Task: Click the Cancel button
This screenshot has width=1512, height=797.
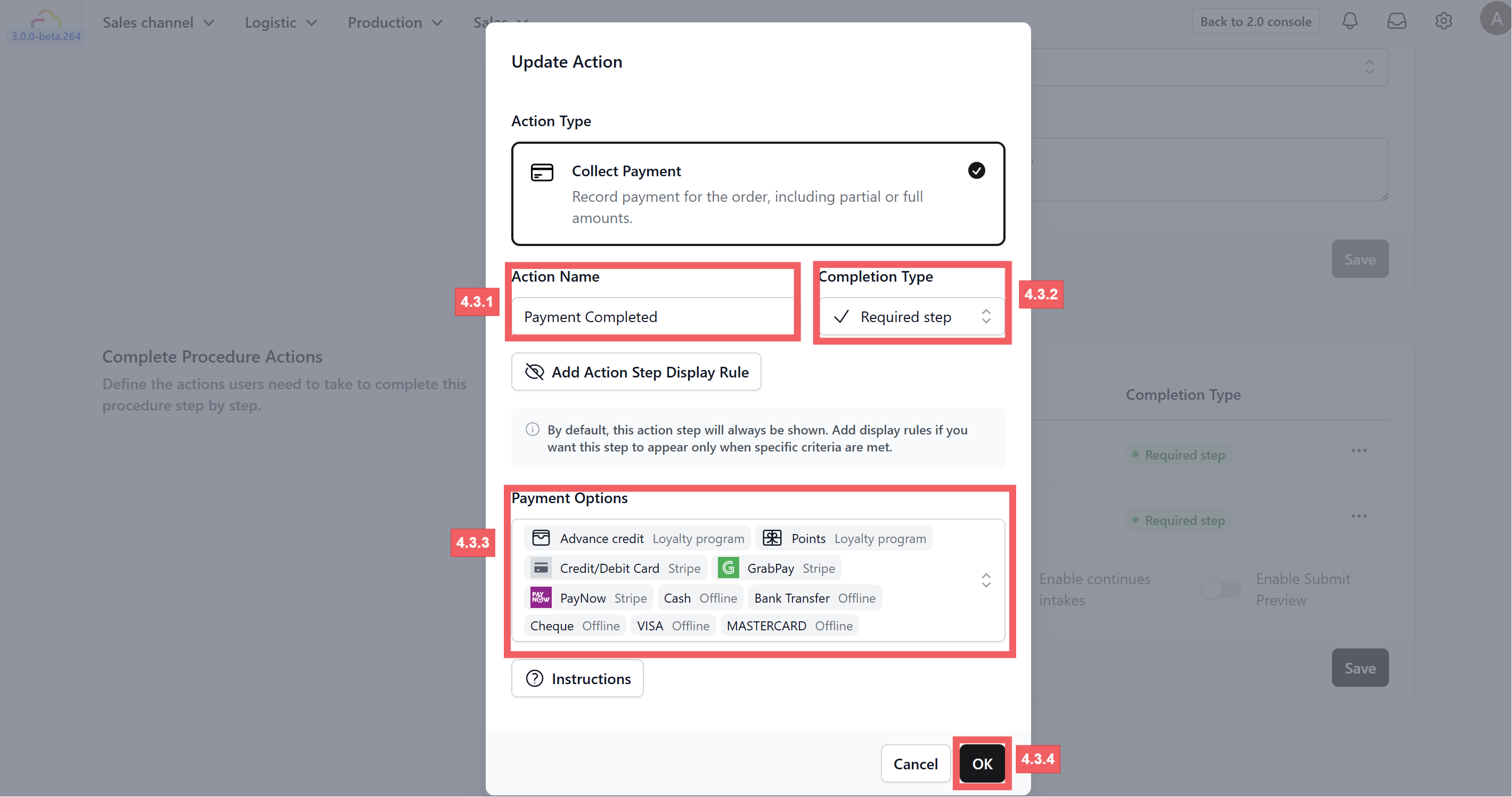Action: pos(915,763)
